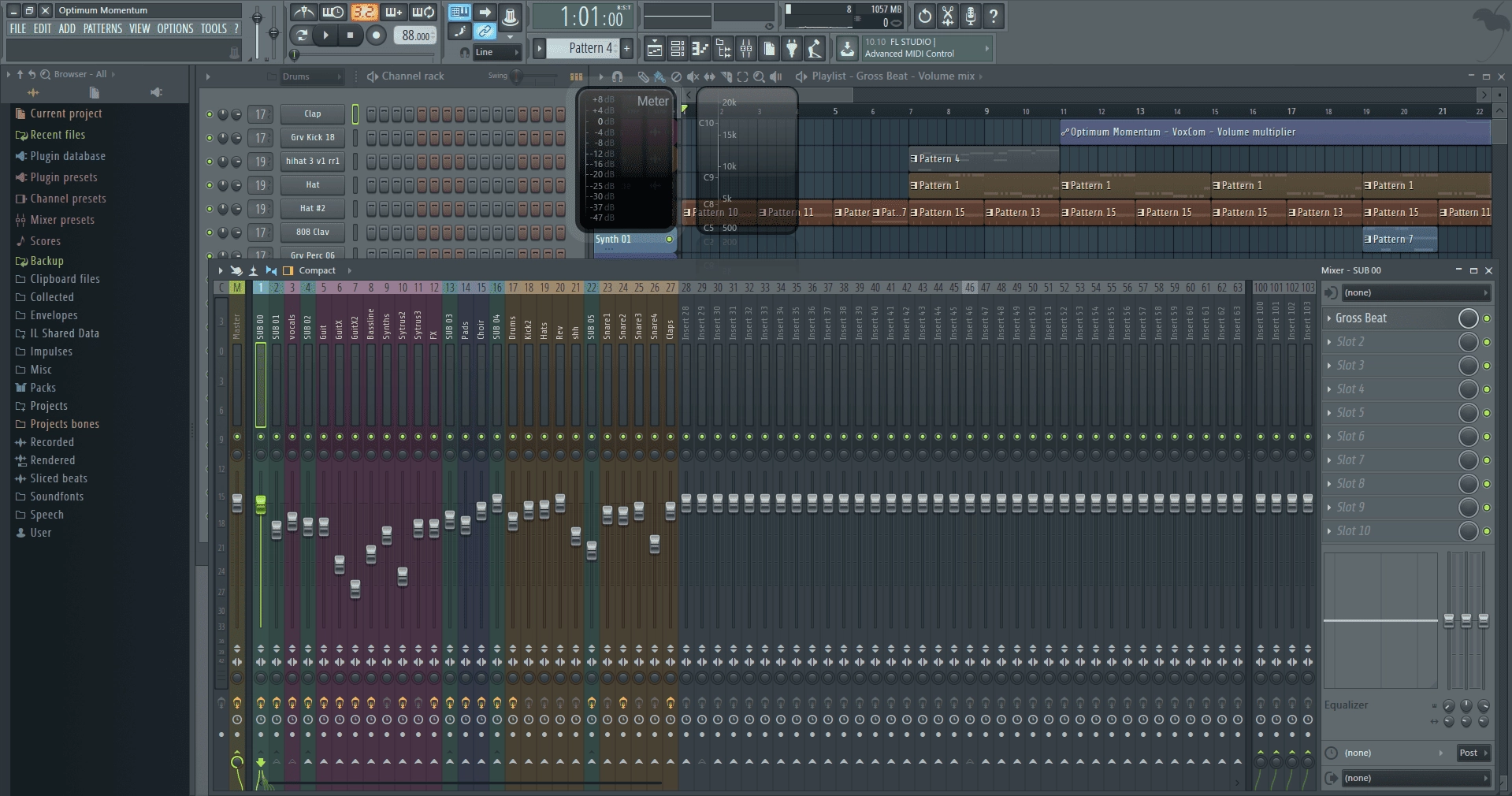Open the FILE menu
The image size is (1512, 796).
pyautogui.click(x=17, y=28)
